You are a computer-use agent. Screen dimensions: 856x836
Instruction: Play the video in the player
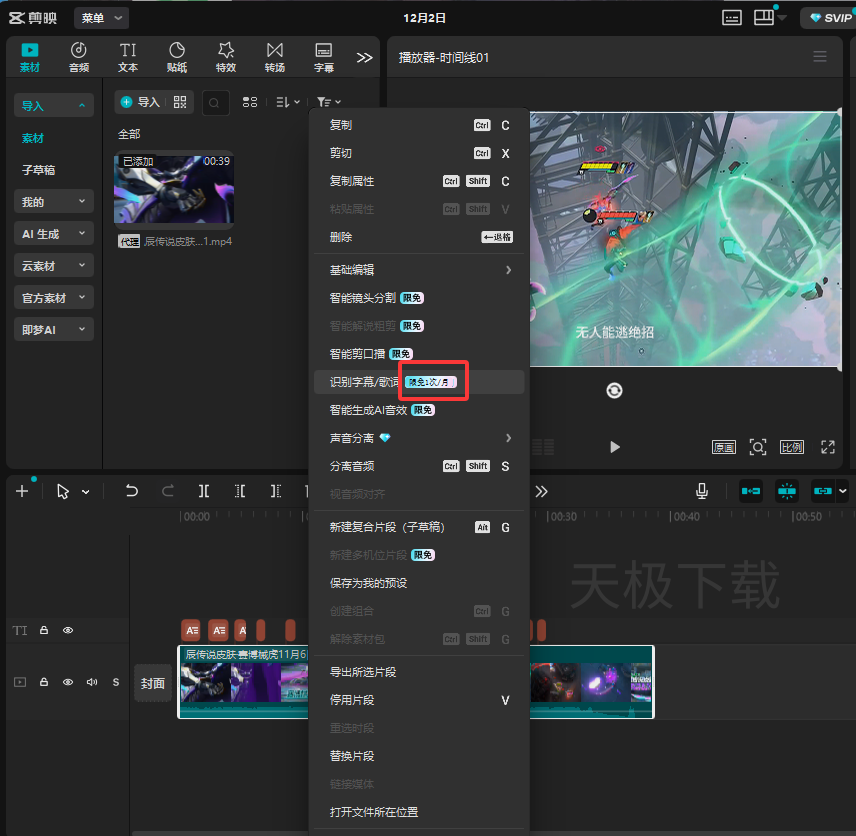(615, 447)
